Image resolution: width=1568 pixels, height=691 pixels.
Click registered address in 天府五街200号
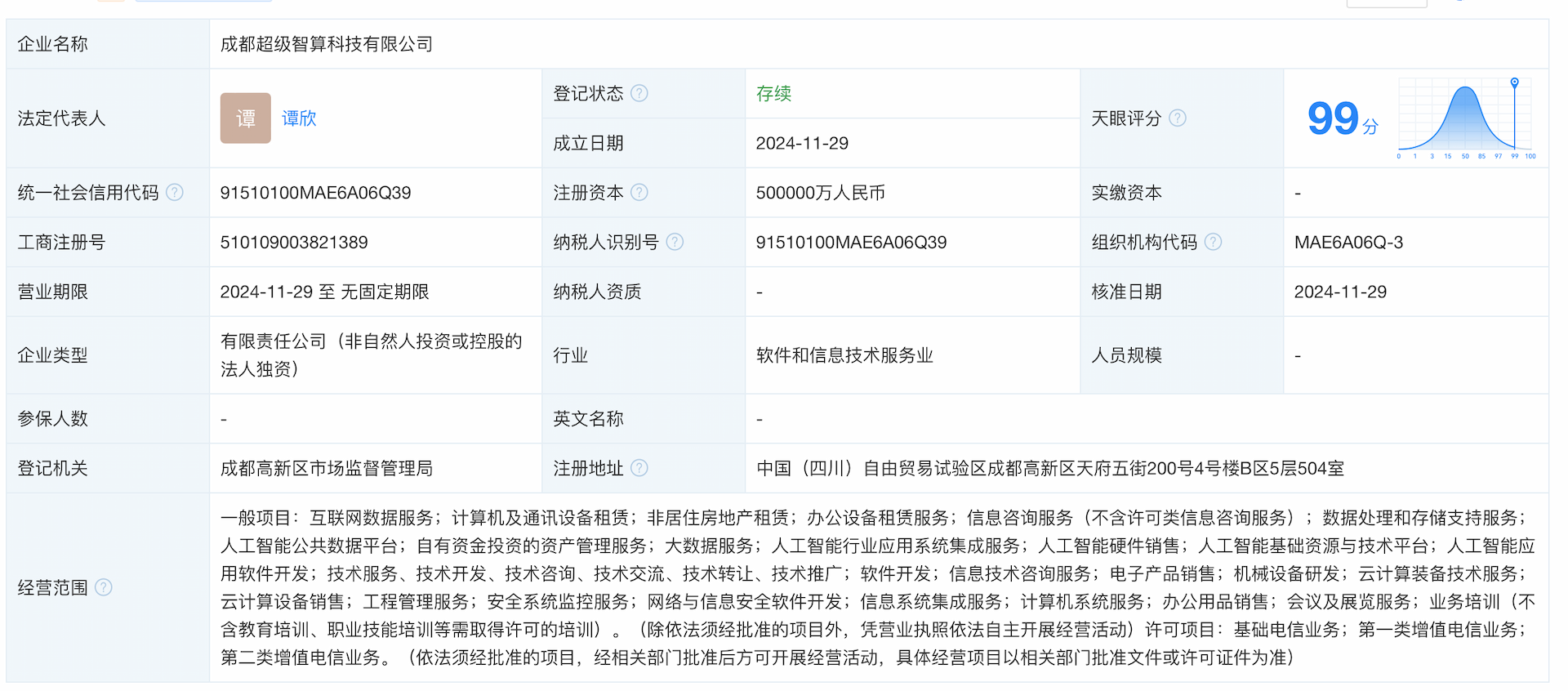1049,468
